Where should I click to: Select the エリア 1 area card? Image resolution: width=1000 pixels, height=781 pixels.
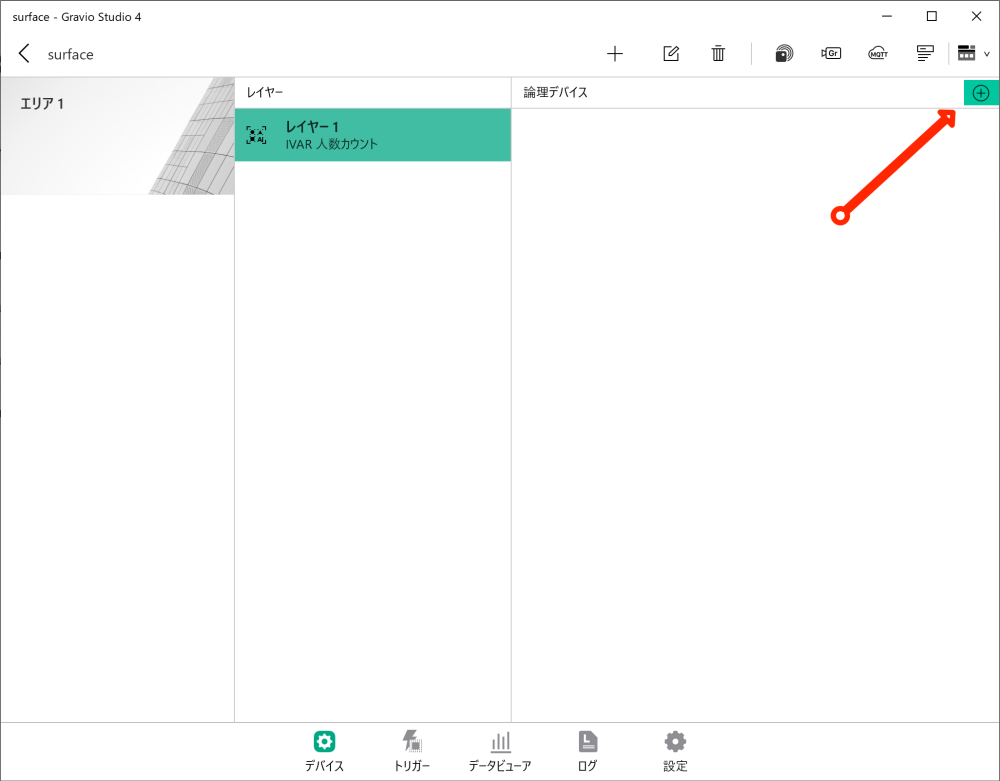click(117, 136)
